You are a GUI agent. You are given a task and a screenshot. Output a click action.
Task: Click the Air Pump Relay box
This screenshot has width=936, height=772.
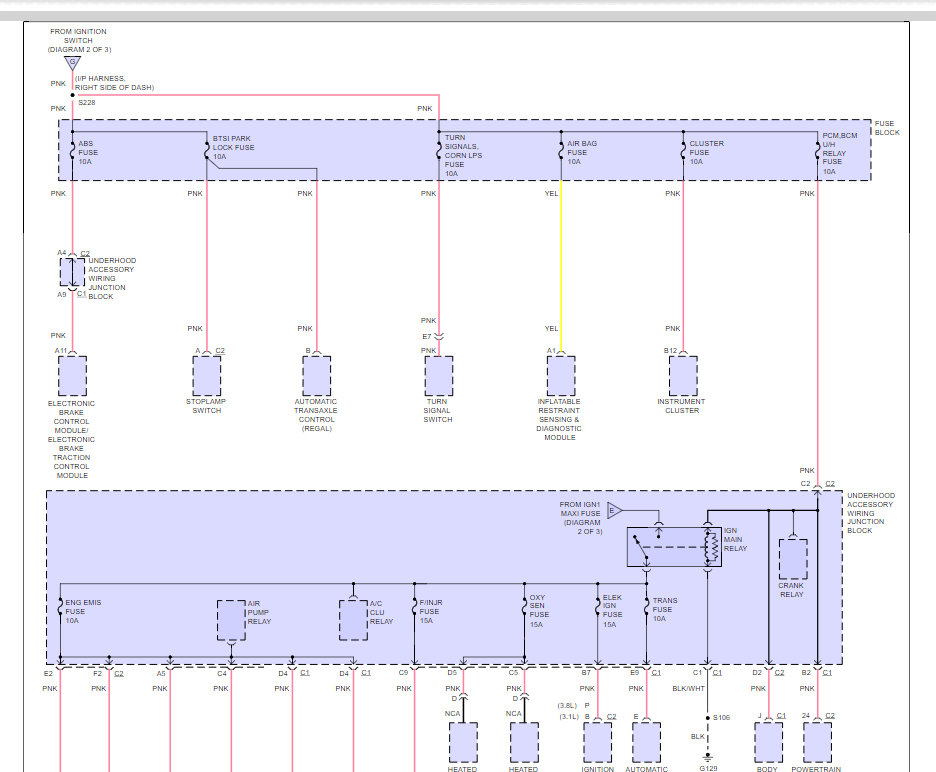[x=232, y=620]
